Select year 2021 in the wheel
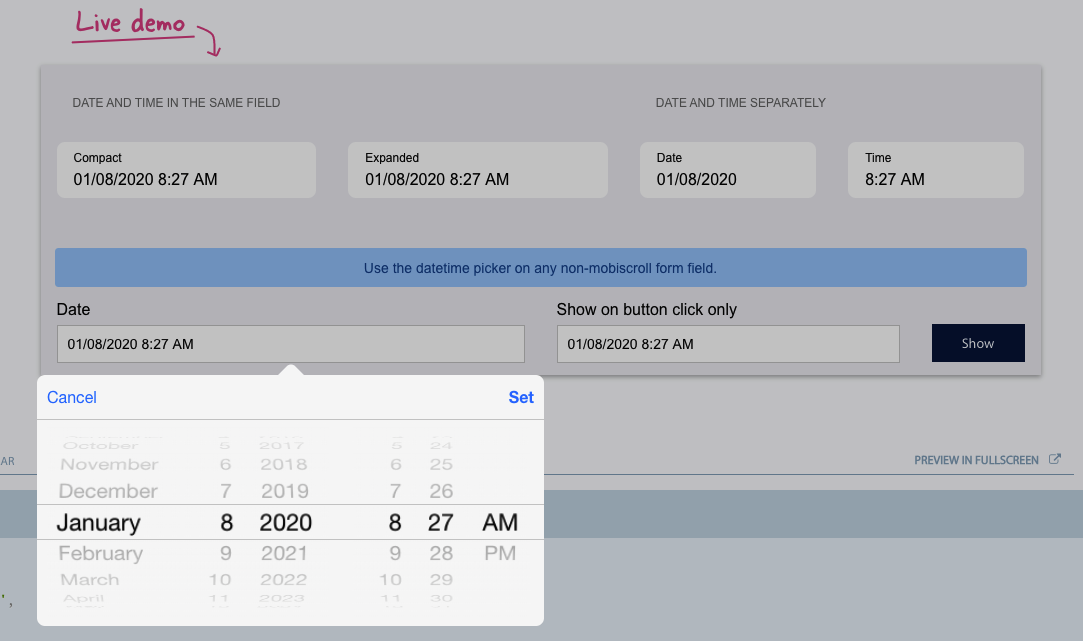The width and height of the screenshot is (1083, 641). [284, 553]
